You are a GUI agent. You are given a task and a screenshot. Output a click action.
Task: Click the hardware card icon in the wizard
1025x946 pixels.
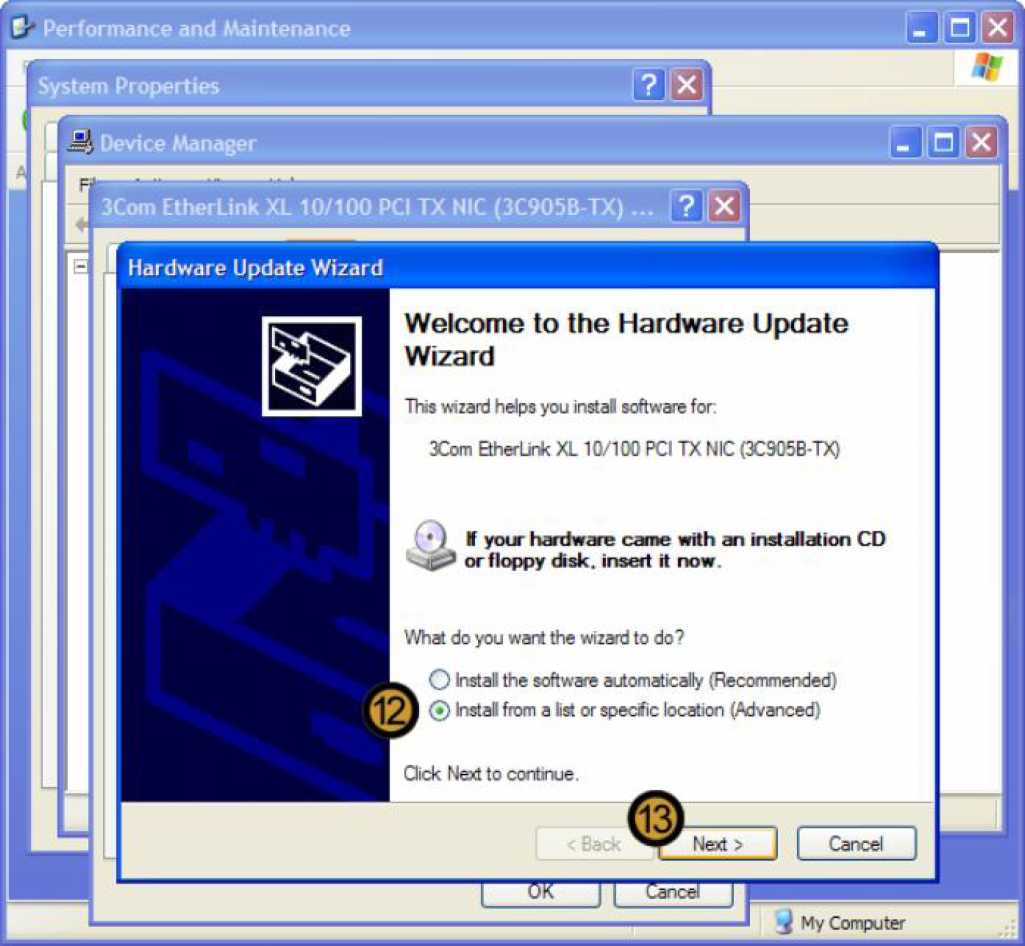click(x=312, y=366)
